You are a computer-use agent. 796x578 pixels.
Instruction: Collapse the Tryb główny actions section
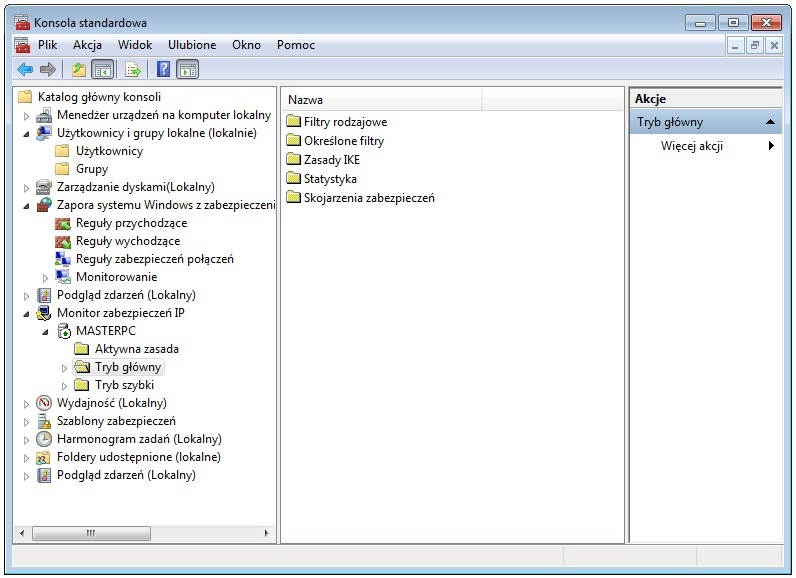pos(770,122)
